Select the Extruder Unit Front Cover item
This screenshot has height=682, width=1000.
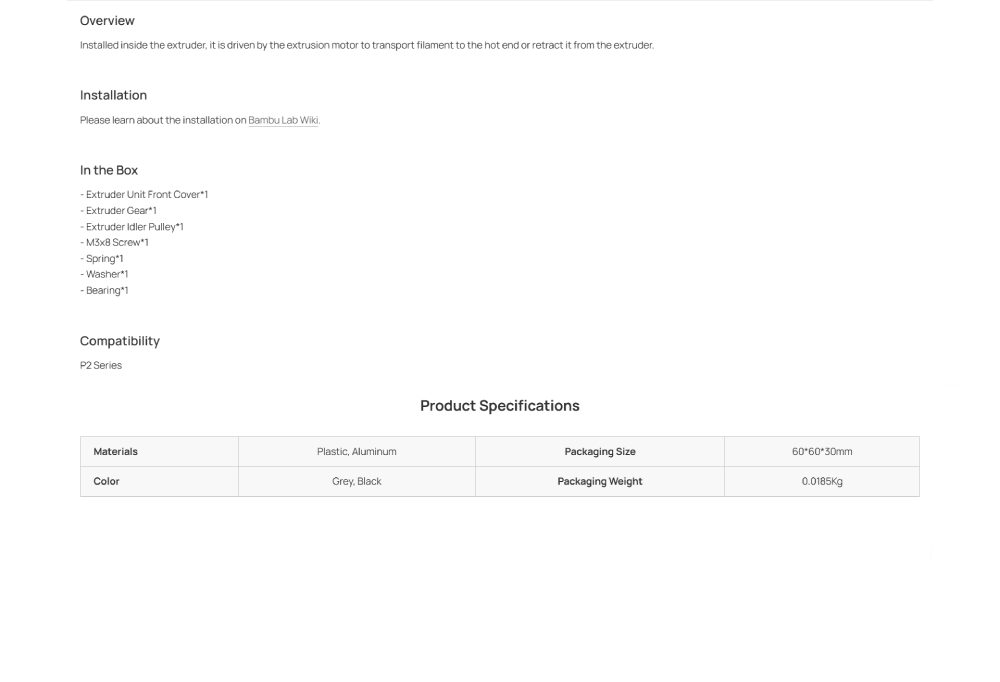click(146, 195)
